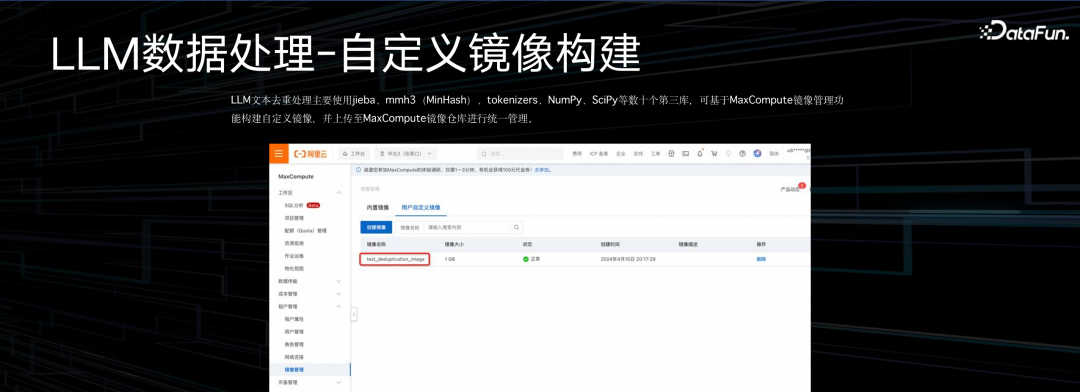Open 租户属性 in the sidebar

click(293, 319)
